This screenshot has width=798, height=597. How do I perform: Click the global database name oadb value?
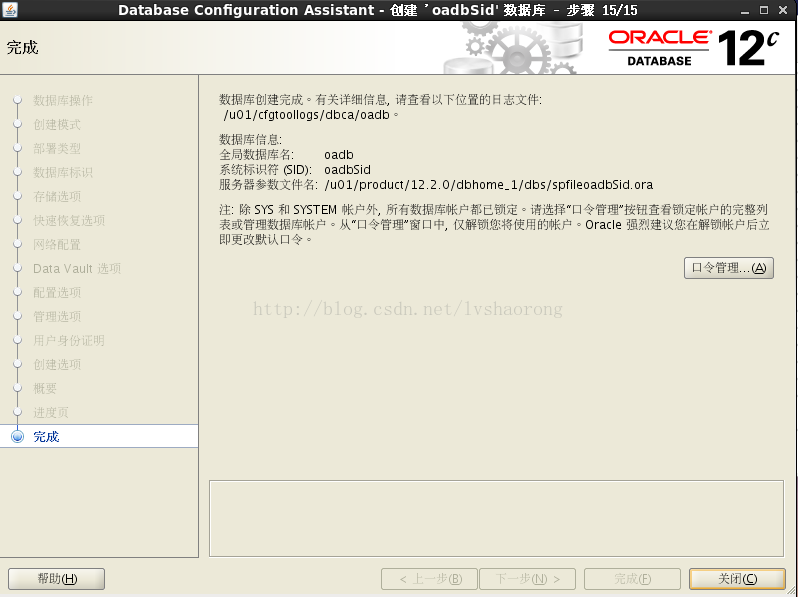coord(338,155)
